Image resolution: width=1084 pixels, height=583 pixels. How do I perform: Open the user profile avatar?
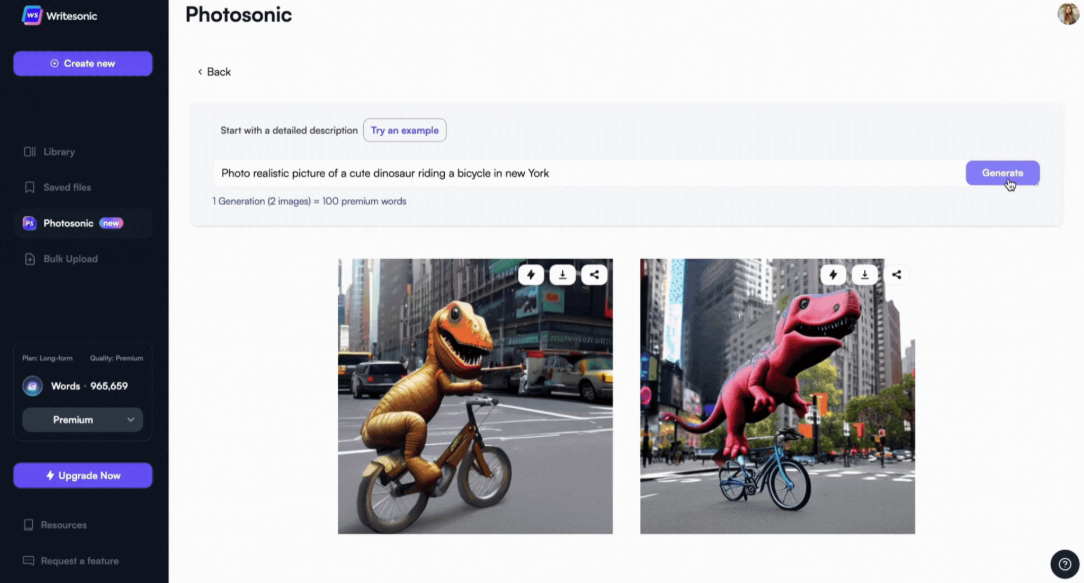(x=1068, y=14)
